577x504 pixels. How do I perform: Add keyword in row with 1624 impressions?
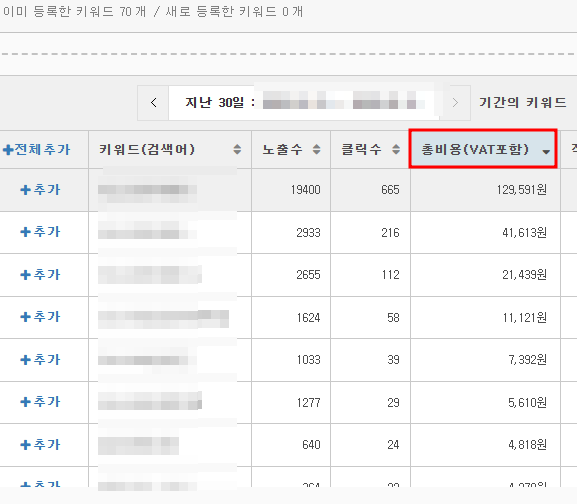coord(40,317)
